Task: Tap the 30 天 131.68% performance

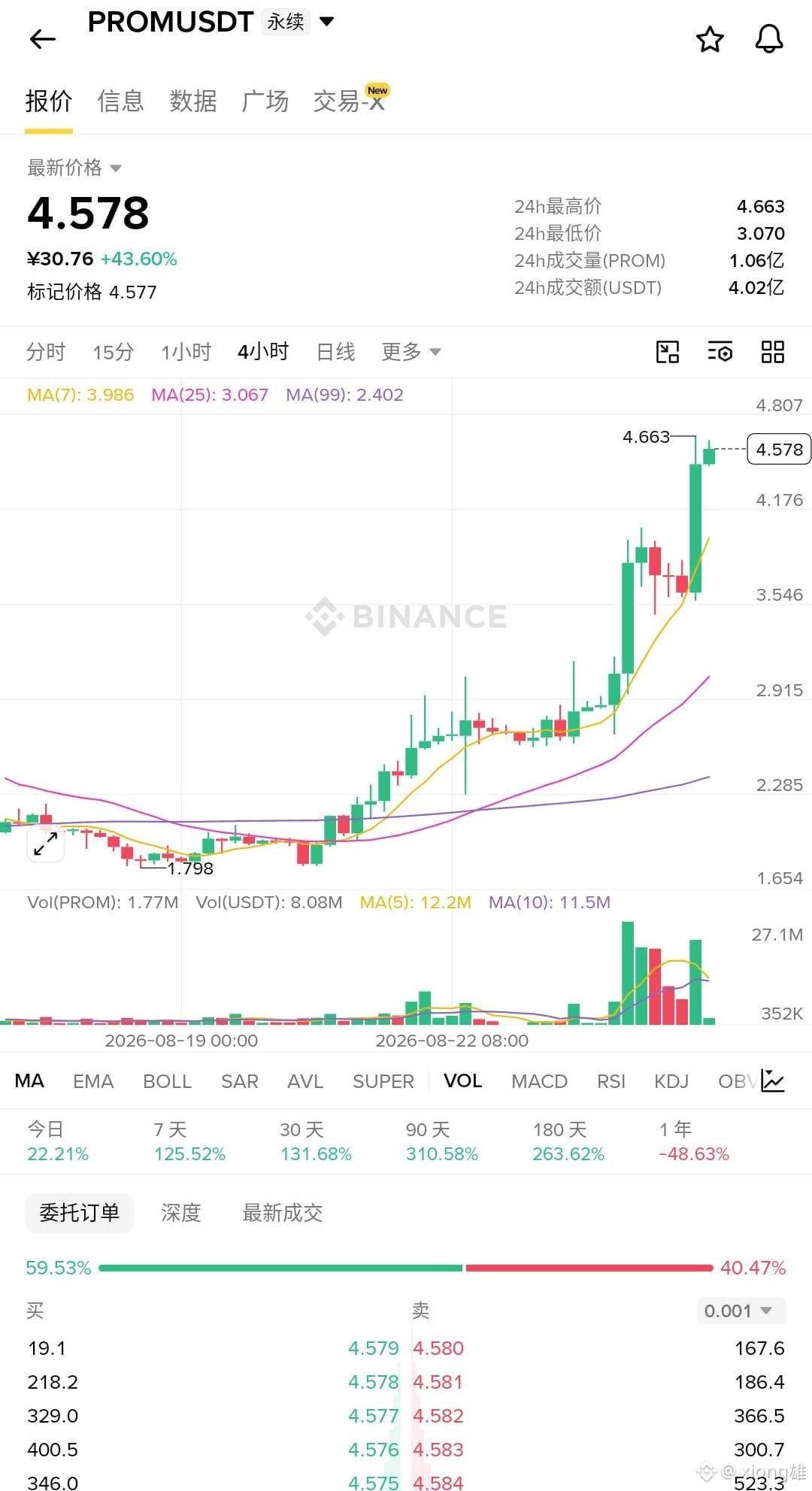Action: pyautogui.click(x=316, y=1141)
